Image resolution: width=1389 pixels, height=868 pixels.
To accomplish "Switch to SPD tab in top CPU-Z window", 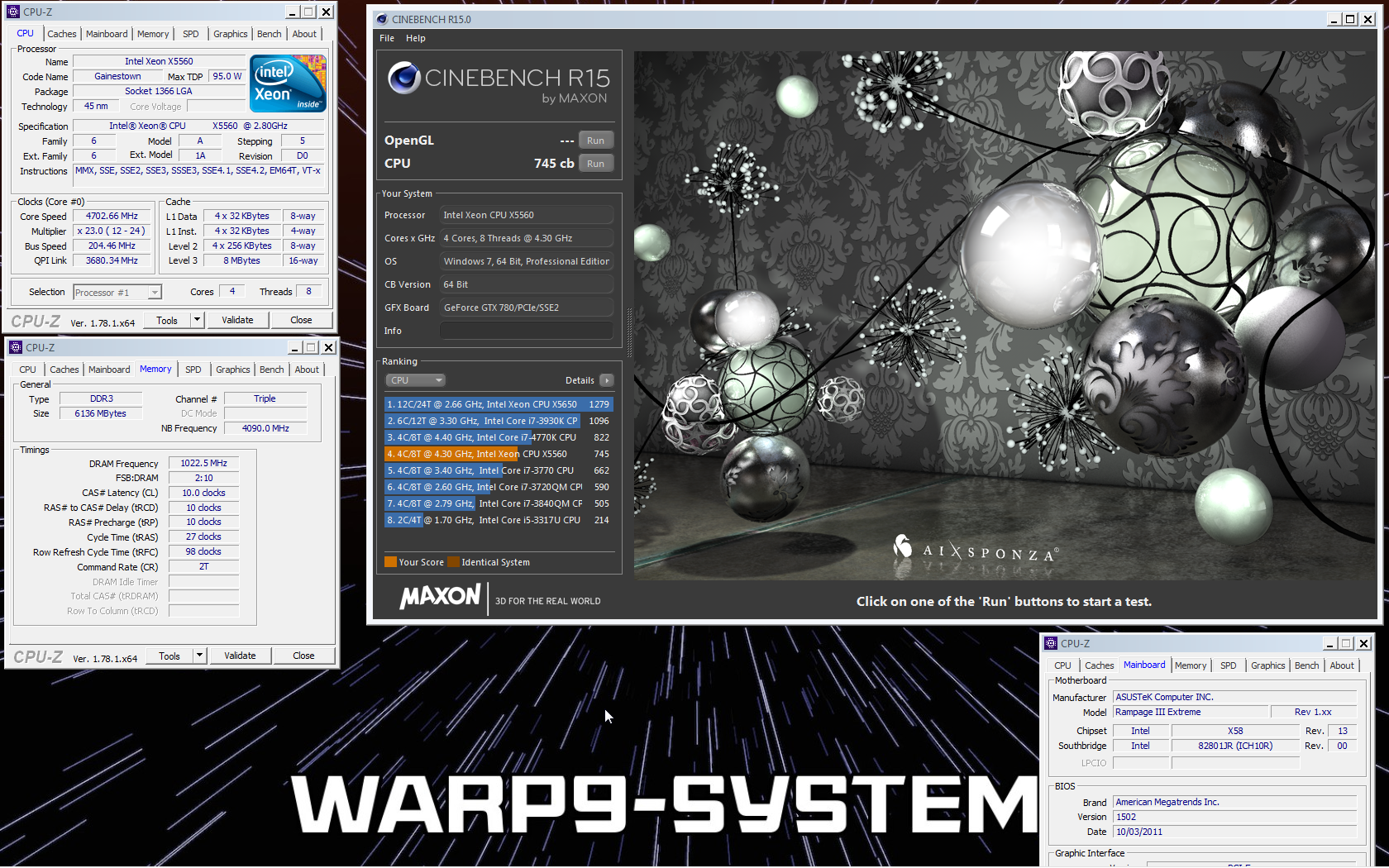I will pos(191,34).
